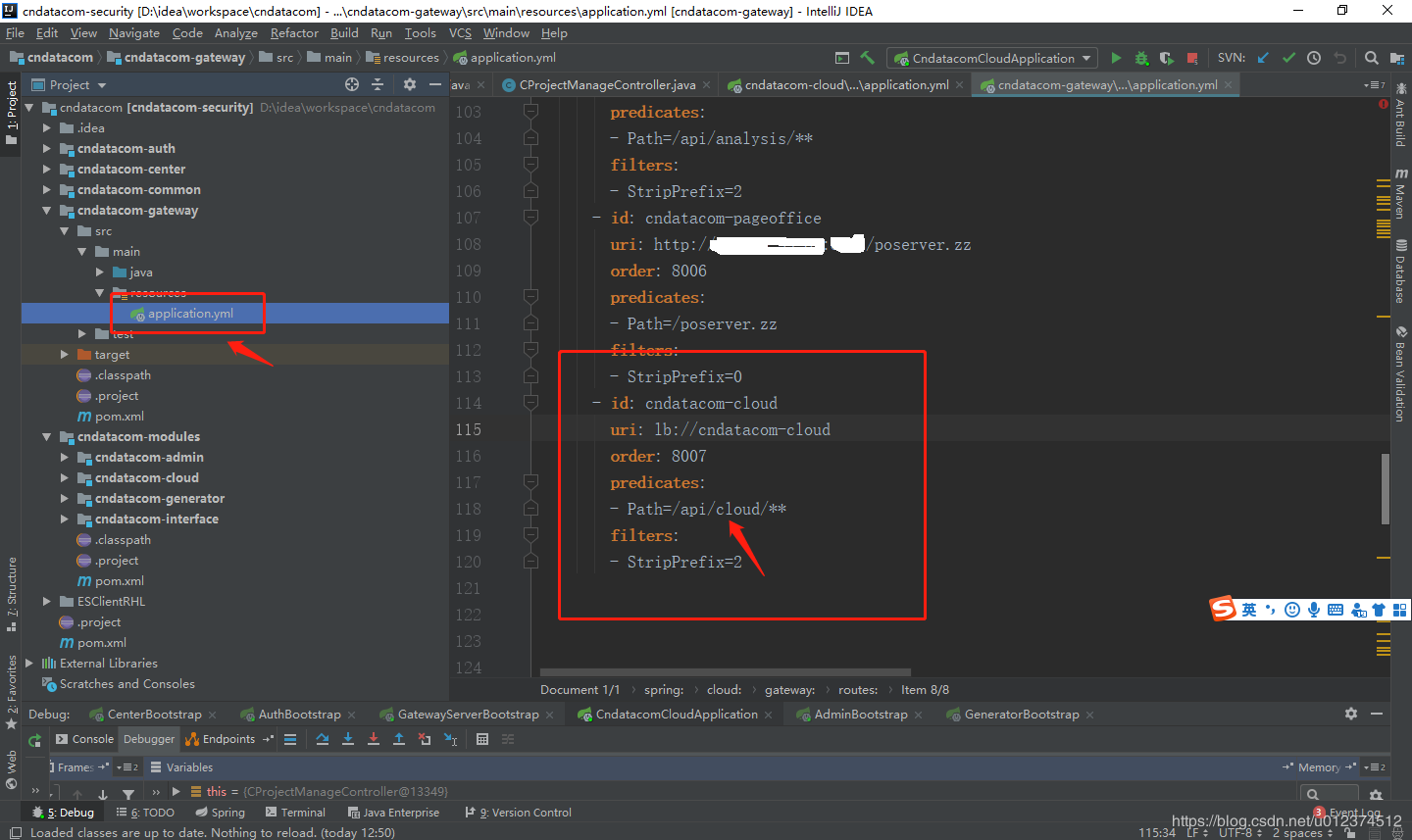The width and height of the screenshot is (1412, 840).
Task: Click Force Step Into red arrow
Action: pyautogui.click(x=374, y=739)
